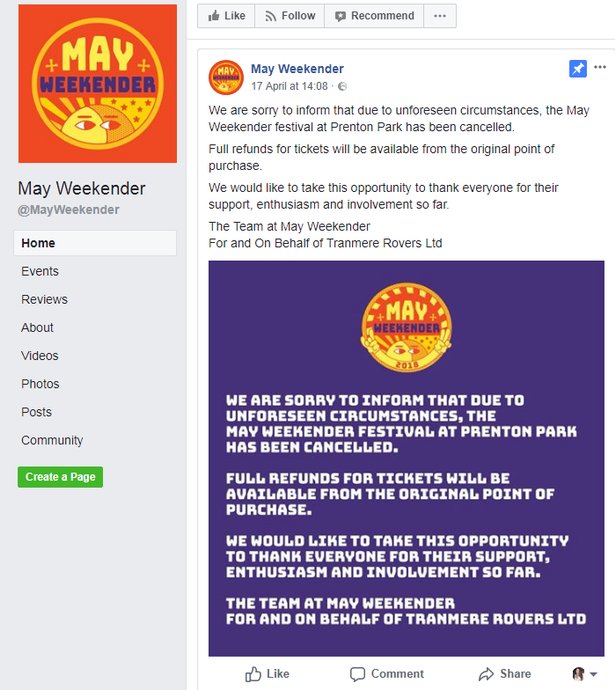
Task: Select Community in the sidebar
Action: click(52, 440)
